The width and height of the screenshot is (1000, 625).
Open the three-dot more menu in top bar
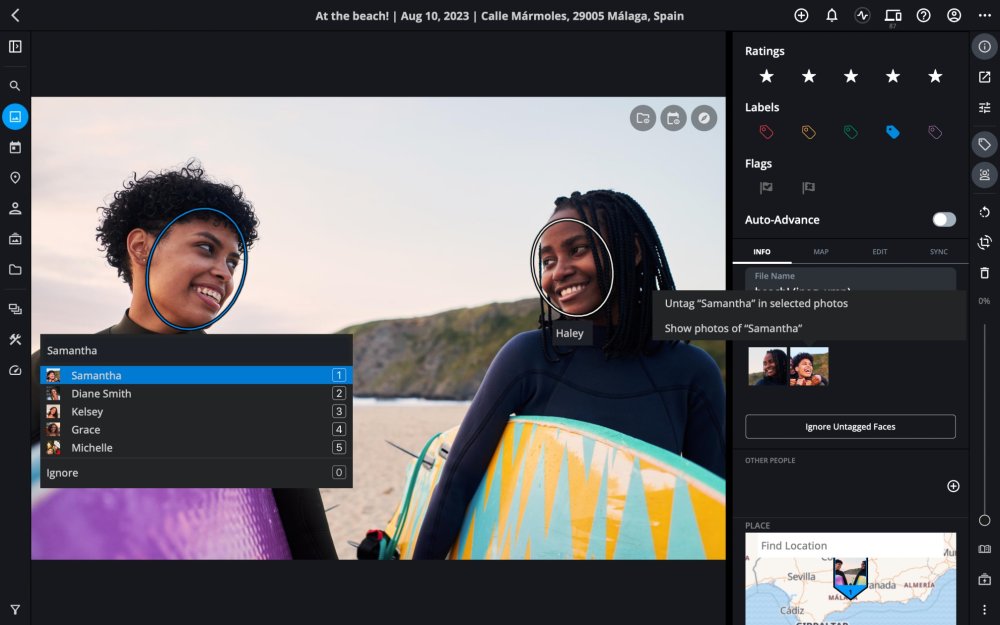[985, 15]
